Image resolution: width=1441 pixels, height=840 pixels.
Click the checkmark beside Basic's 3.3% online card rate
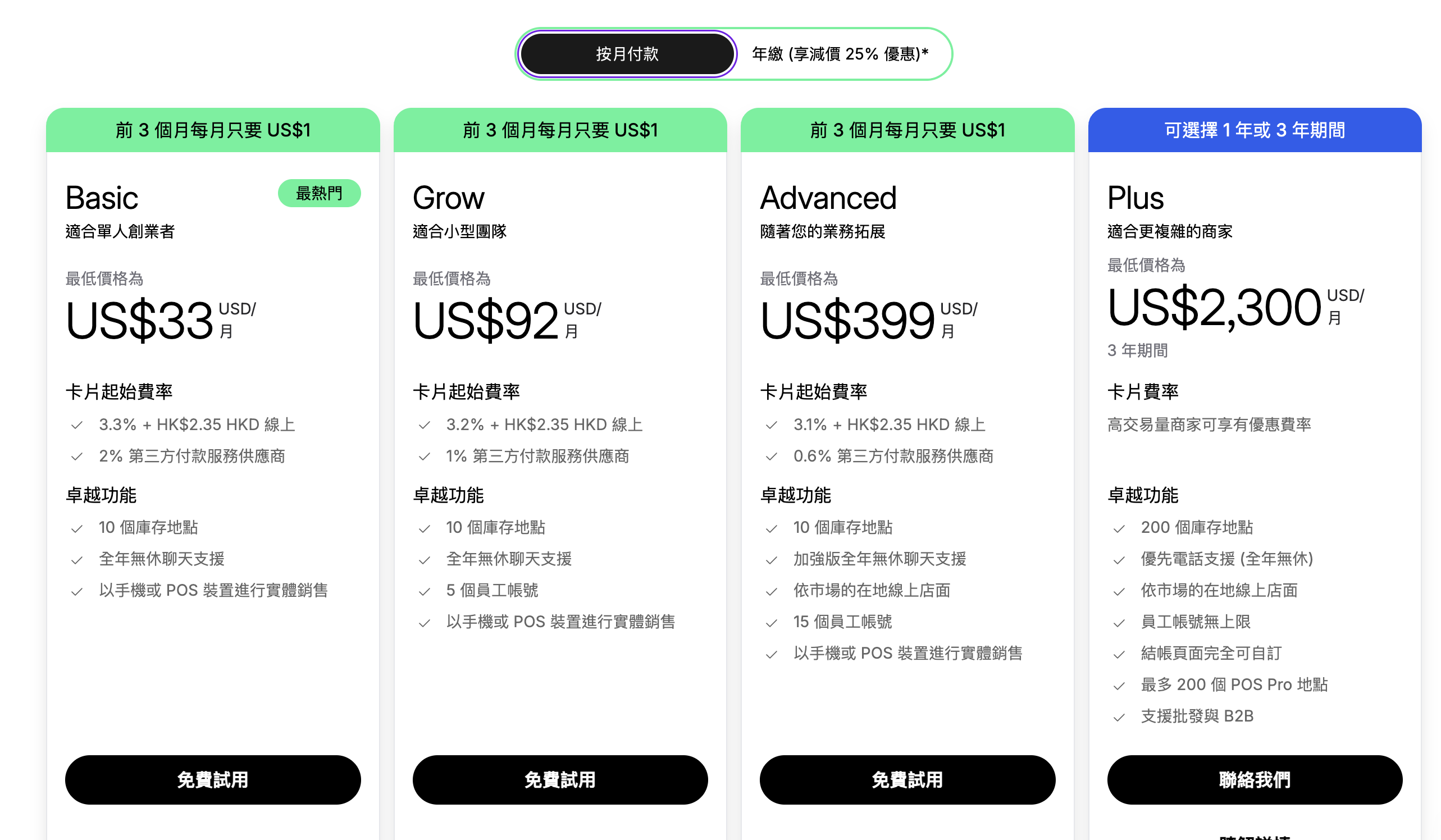(77, 424)
